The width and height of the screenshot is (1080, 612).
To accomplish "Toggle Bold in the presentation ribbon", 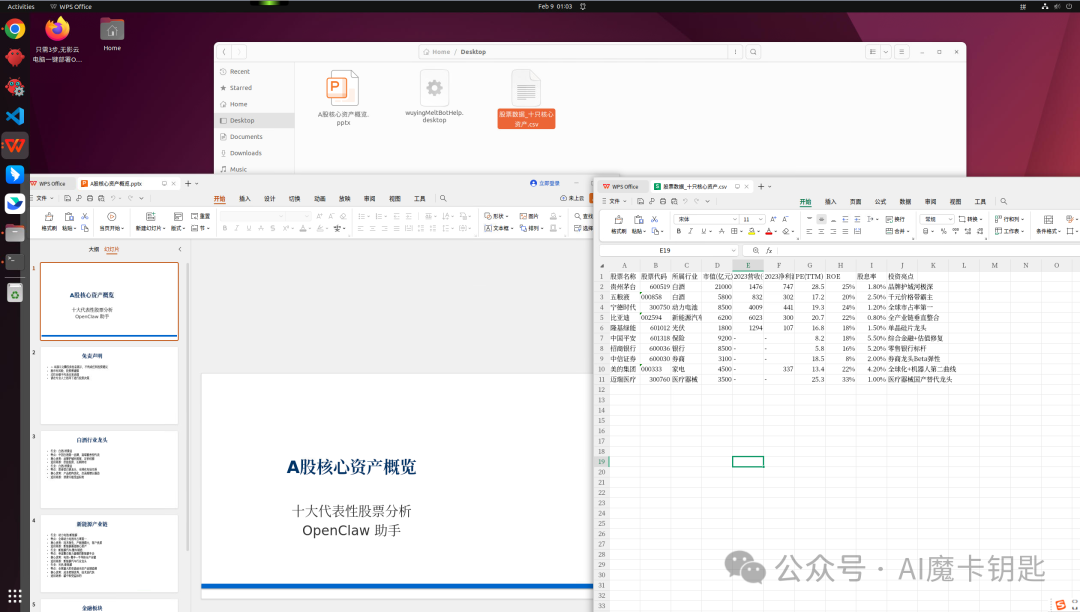I will point(225,228).
